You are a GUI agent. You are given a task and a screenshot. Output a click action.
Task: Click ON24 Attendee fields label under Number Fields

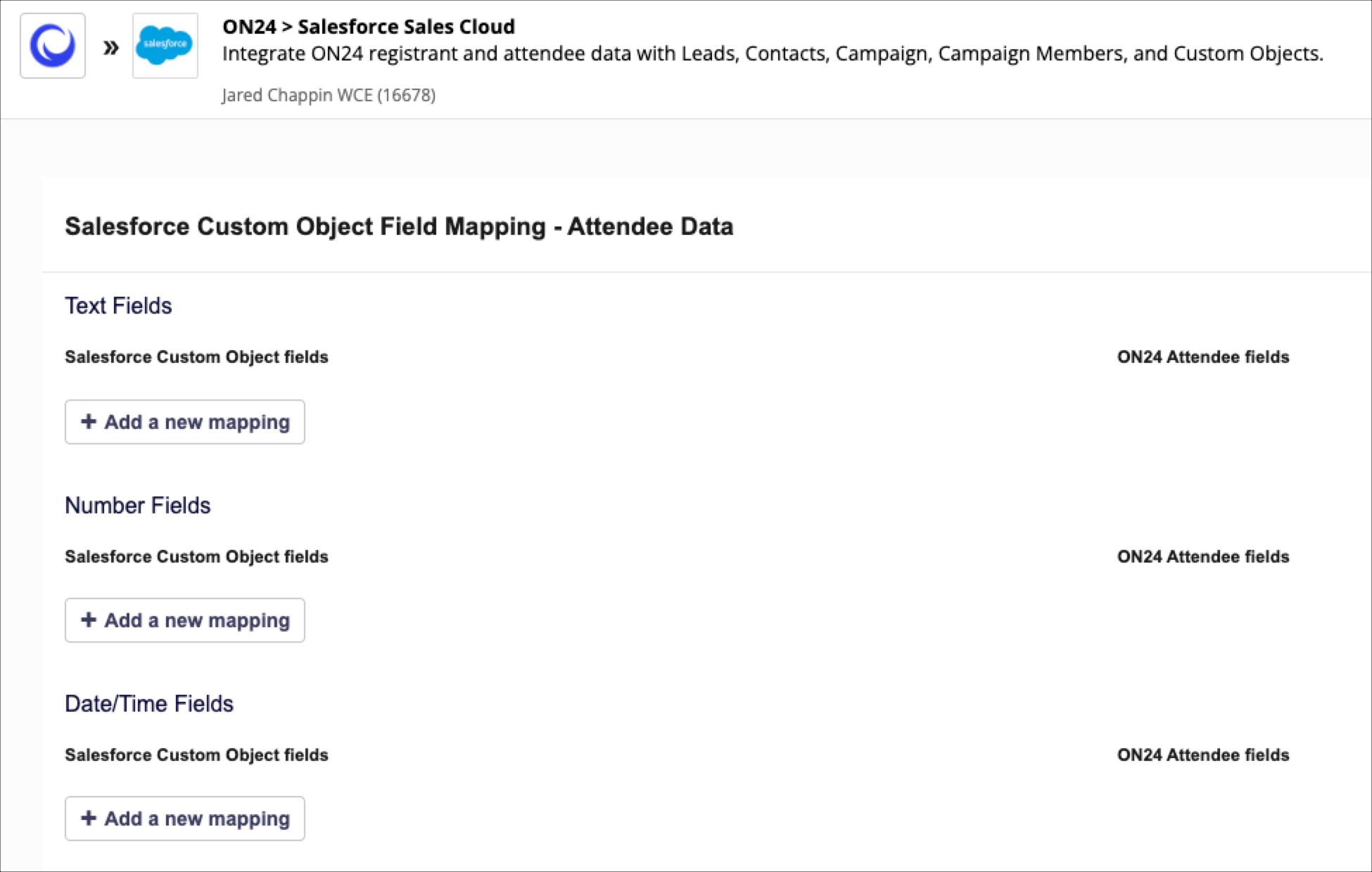point(1203,557)
